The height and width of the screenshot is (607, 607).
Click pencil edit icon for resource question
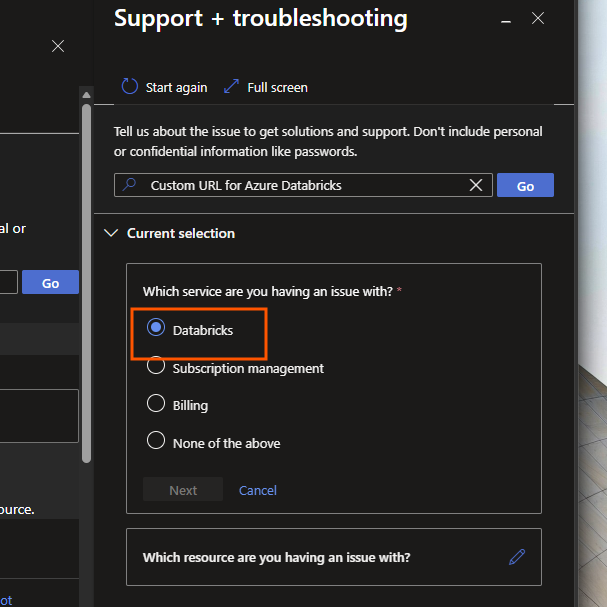(x=517, y=557)
